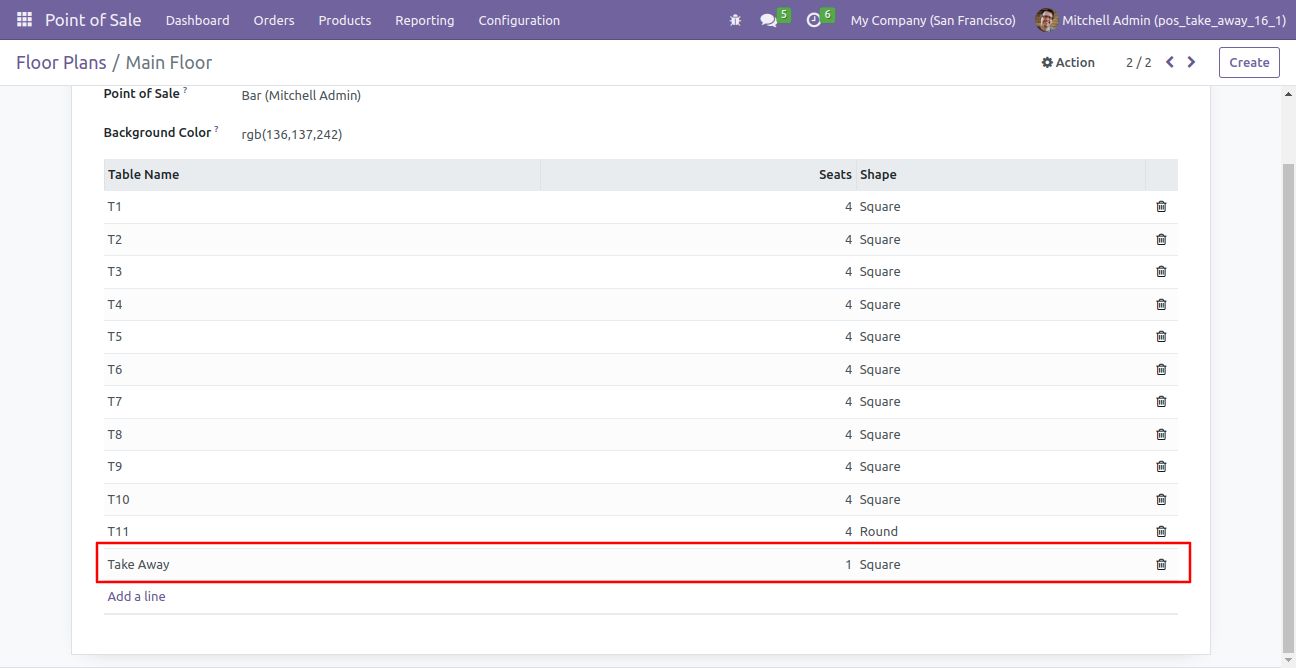Click Main Floor breadcrumb title
This screenshot has height=668, width=1296.
pos(169,62)
